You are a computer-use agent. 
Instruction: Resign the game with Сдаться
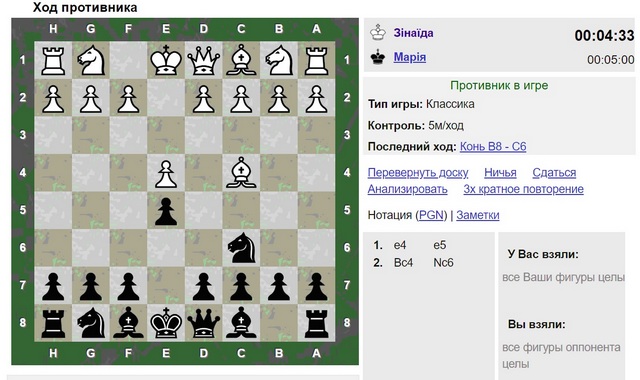tap(554, 173)
